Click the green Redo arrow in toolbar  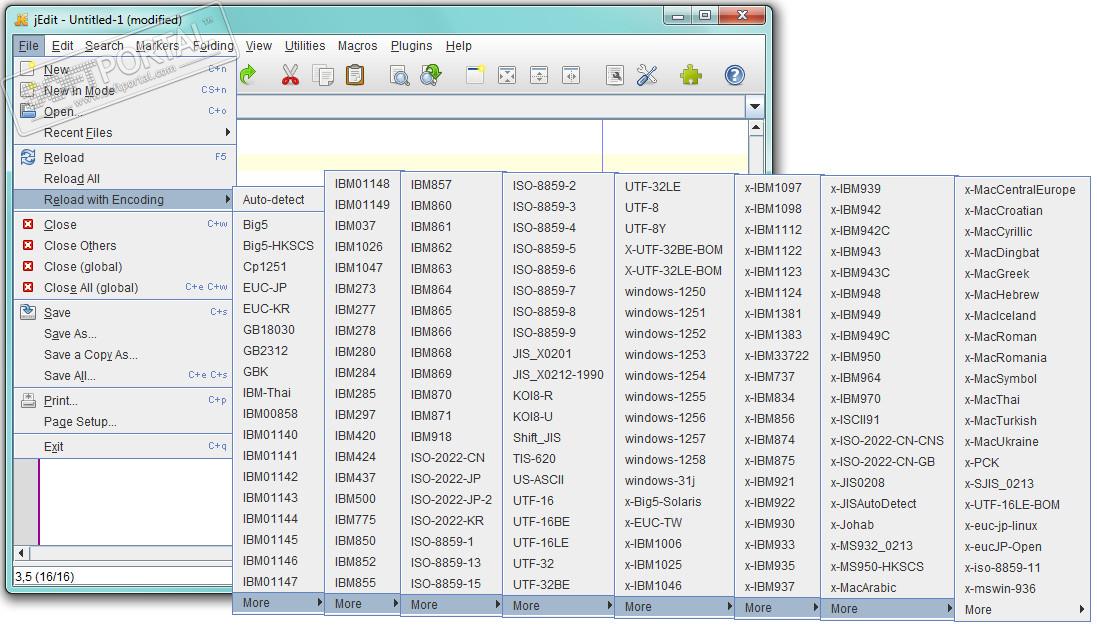coord(248,75)
